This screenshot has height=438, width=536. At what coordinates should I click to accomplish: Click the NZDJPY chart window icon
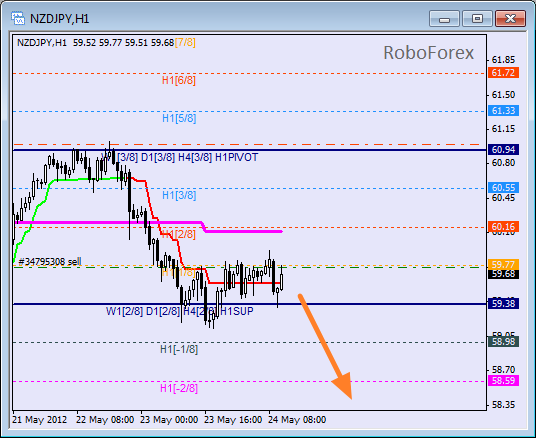(17, 18)
